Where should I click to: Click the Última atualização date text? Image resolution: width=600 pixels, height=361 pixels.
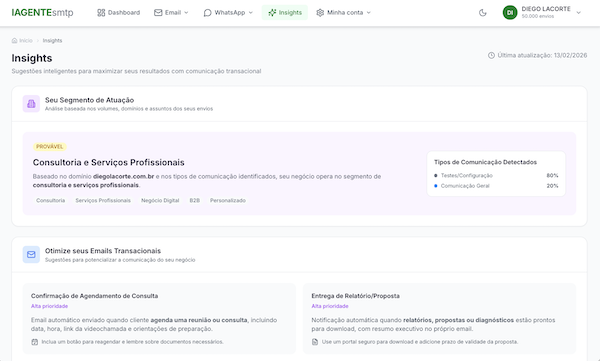tap(542, 56)
